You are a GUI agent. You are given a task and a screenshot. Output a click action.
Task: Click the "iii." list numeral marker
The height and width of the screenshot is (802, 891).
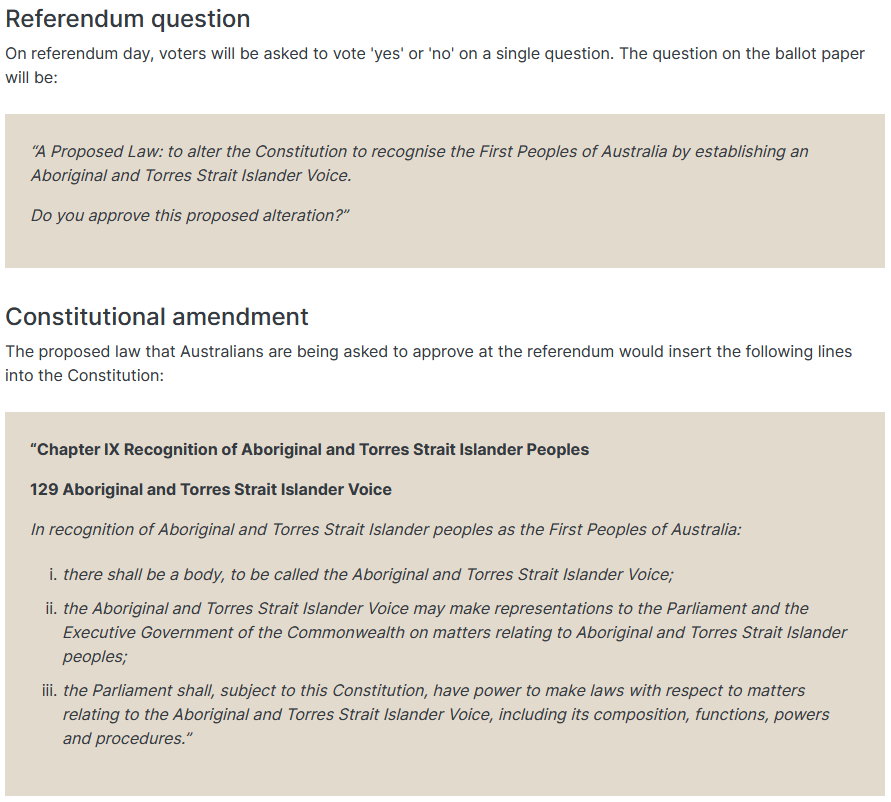[49, 690]
